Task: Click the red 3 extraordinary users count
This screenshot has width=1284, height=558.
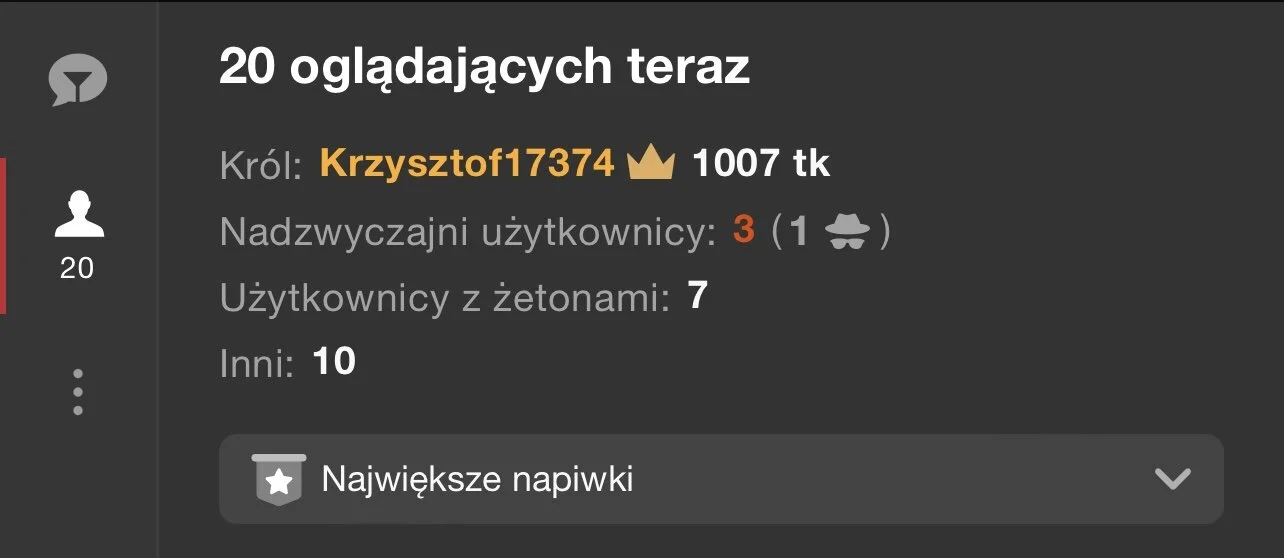Action: (743, 231)
